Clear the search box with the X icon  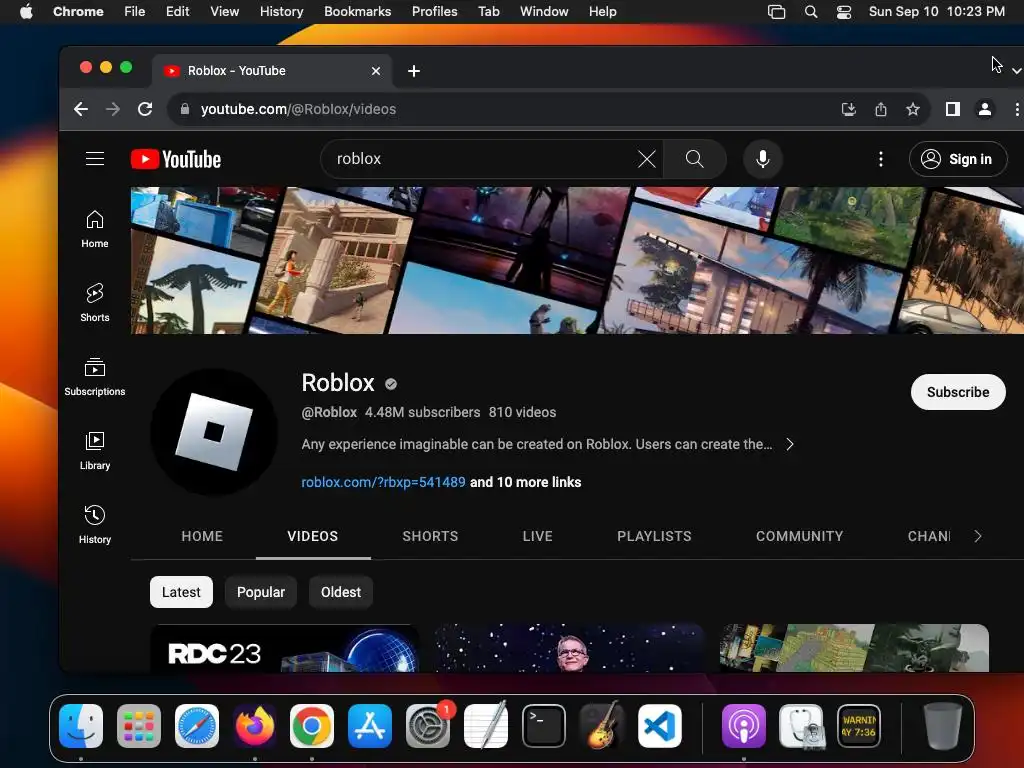point(647,159)
